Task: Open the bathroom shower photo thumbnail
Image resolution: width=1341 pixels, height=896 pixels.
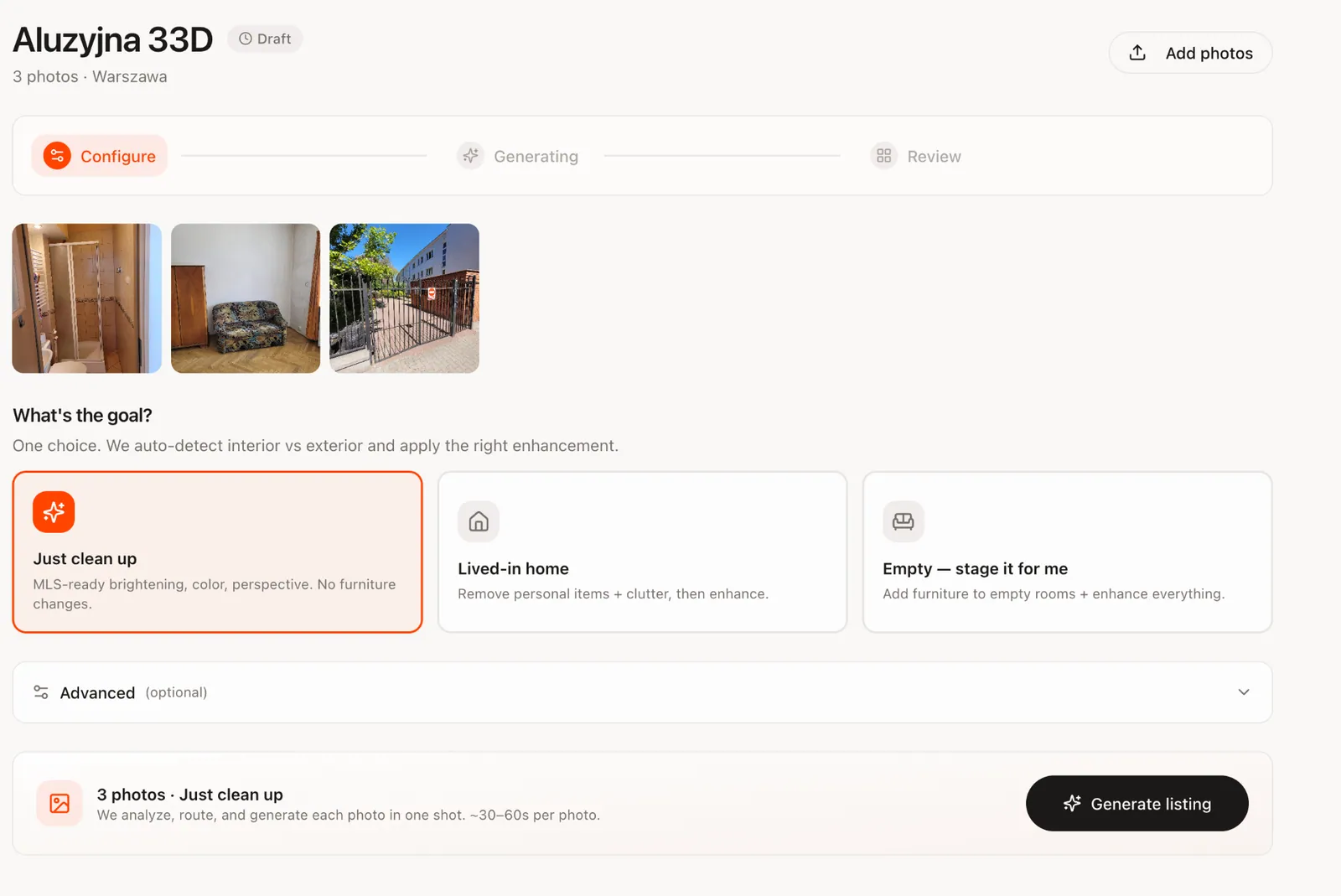Action: pos(87,298)
